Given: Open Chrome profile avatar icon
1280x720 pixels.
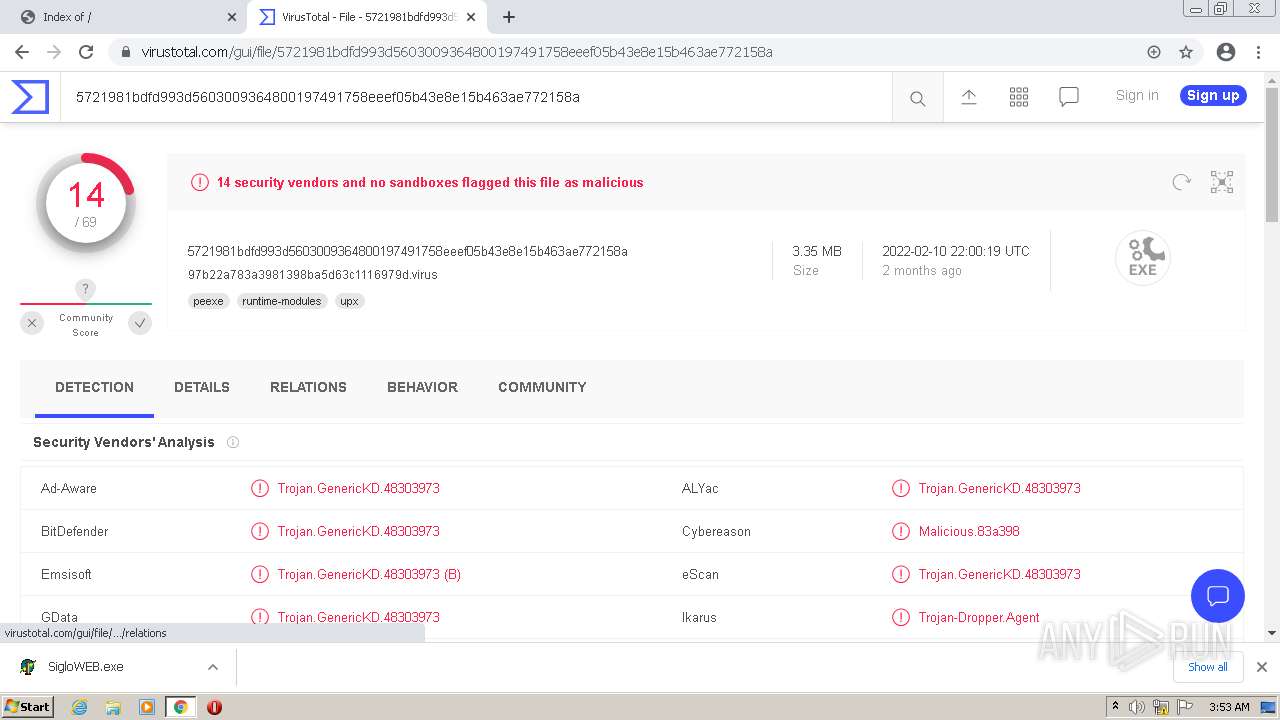Looking at the screenshot, I should (x=1225, y=52).
